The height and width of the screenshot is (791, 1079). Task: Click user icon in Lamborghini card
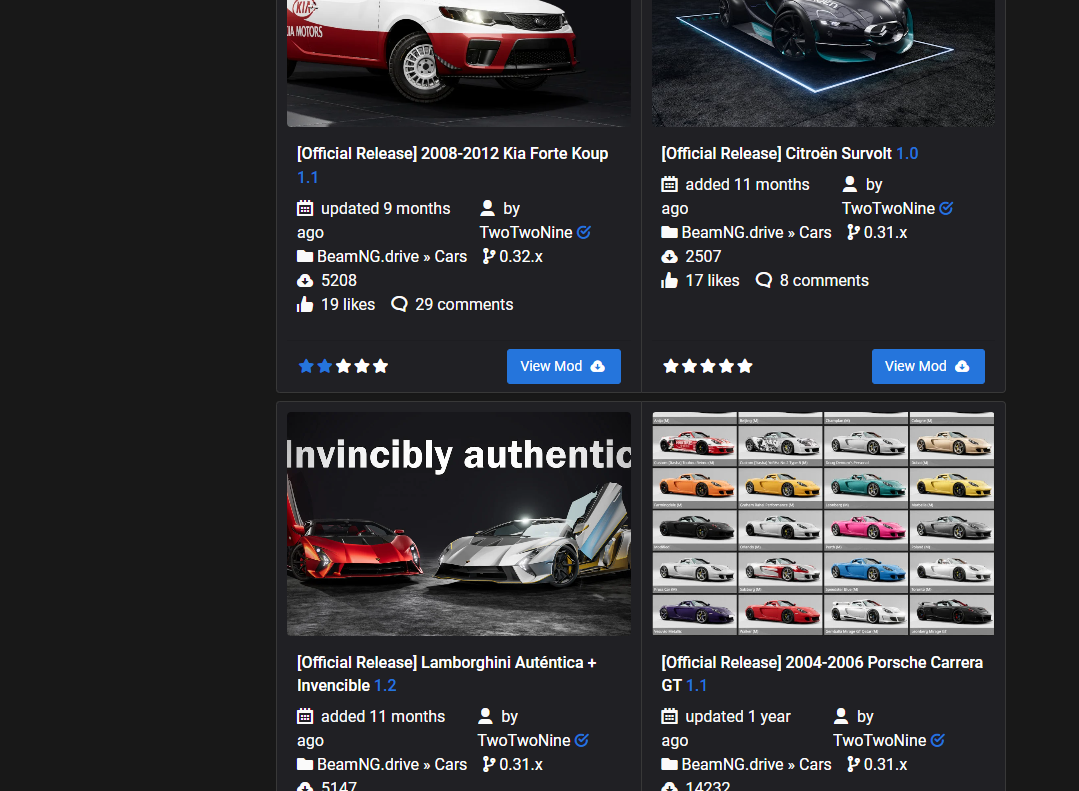tap(485, 716)
